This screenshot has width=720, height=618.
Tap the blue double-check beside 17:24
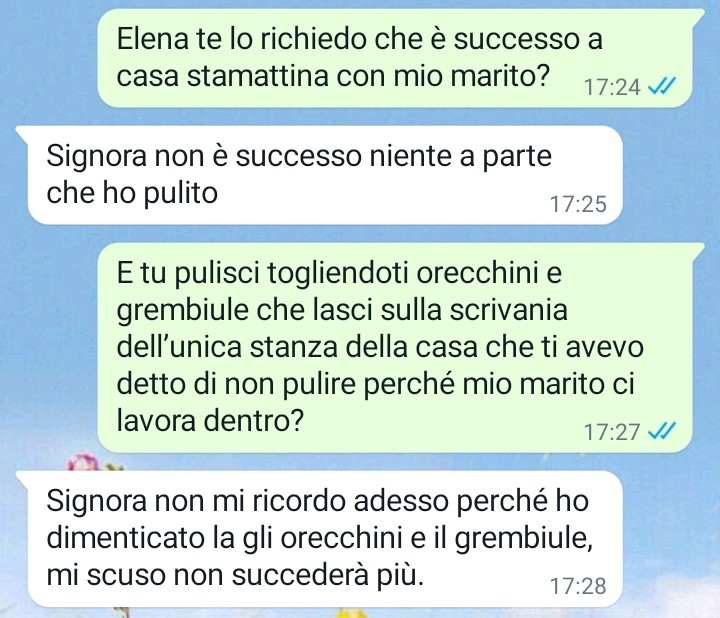[662, 85]
